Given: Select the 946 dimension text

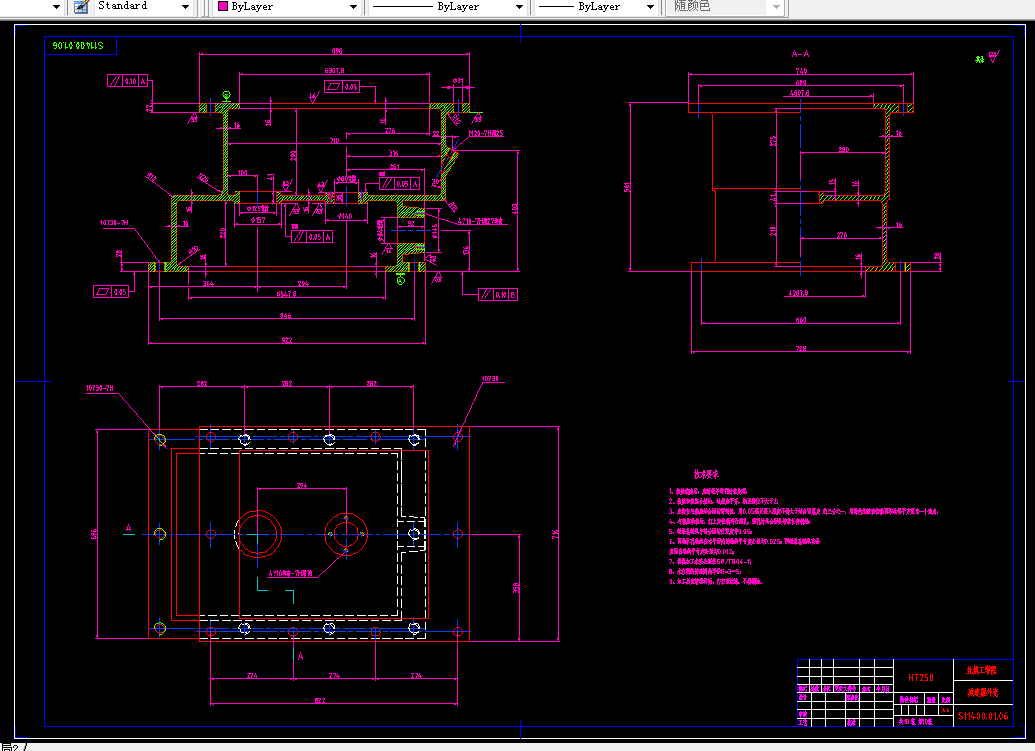Looking at the screenshot, I should (285, 315).
